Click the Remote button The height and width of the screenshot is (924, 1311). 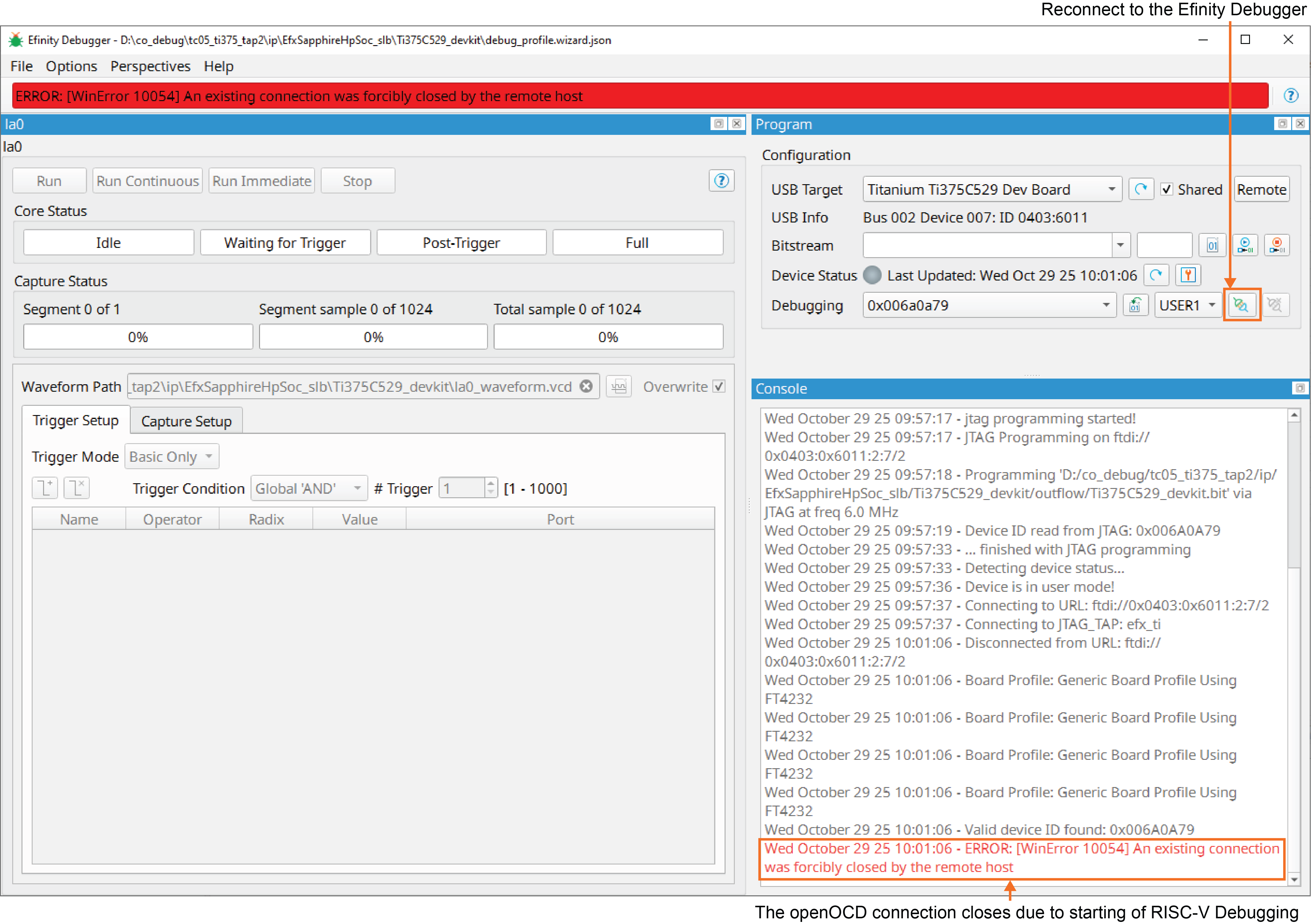tap(1261, 190)
